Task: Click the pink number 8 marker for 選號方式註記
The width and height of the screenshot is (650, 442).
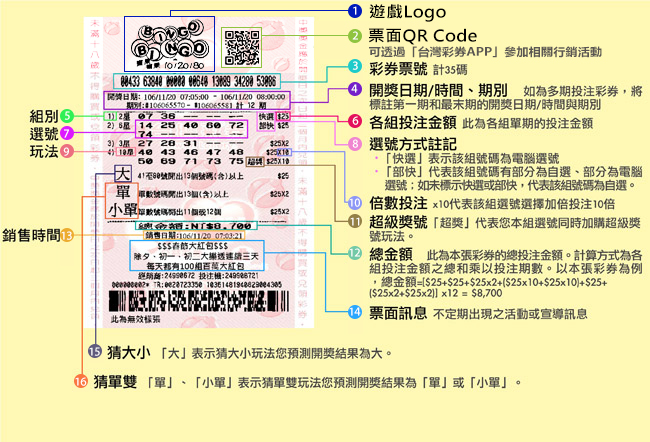Action: [354, 144]
